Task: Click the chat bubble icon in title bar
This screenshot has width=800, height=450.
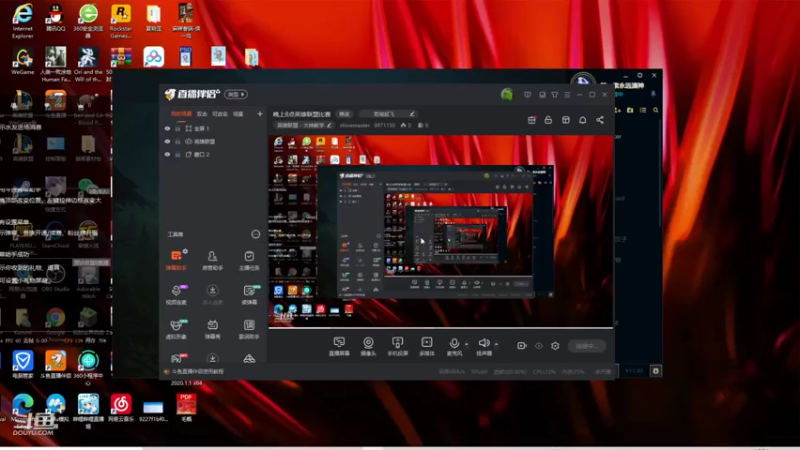Action: [528, 95]
